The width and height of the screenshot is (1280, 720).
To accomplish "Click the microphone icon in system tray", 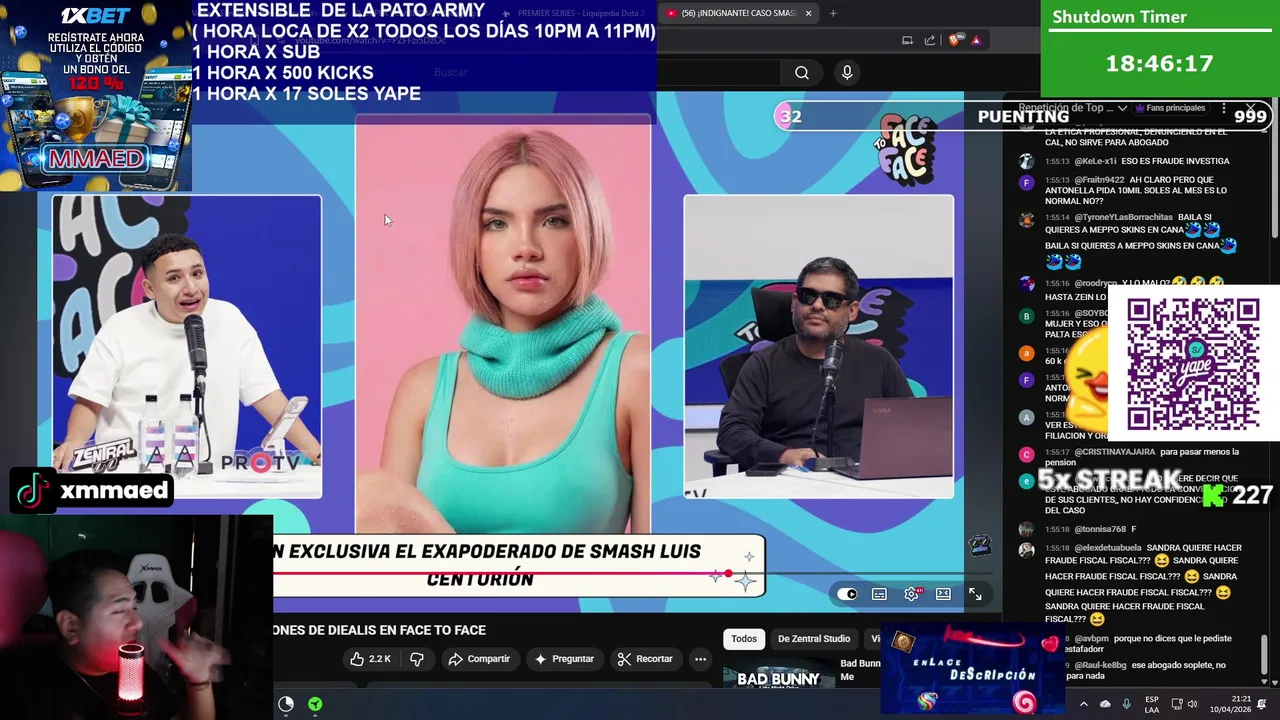I will 1127,704.
